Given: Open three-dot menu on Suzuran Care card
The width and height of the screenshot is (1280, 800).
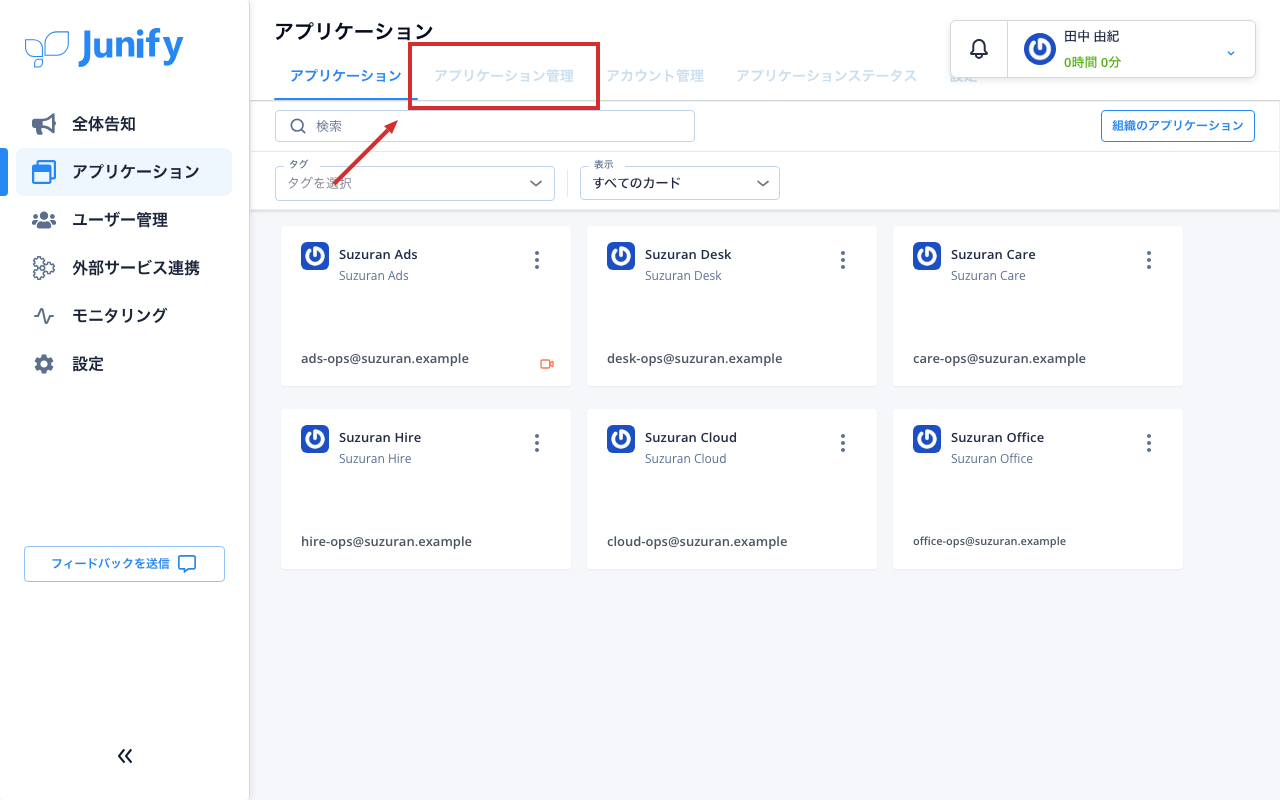Looking at the screenshot, I should click(1149, 260).
